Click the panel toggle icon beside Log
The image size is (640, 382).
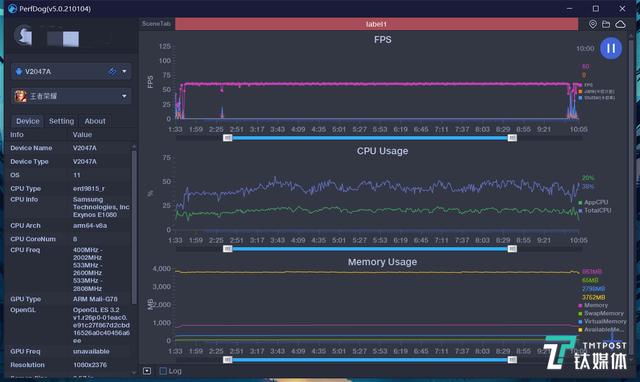click(x=147, y=371)
